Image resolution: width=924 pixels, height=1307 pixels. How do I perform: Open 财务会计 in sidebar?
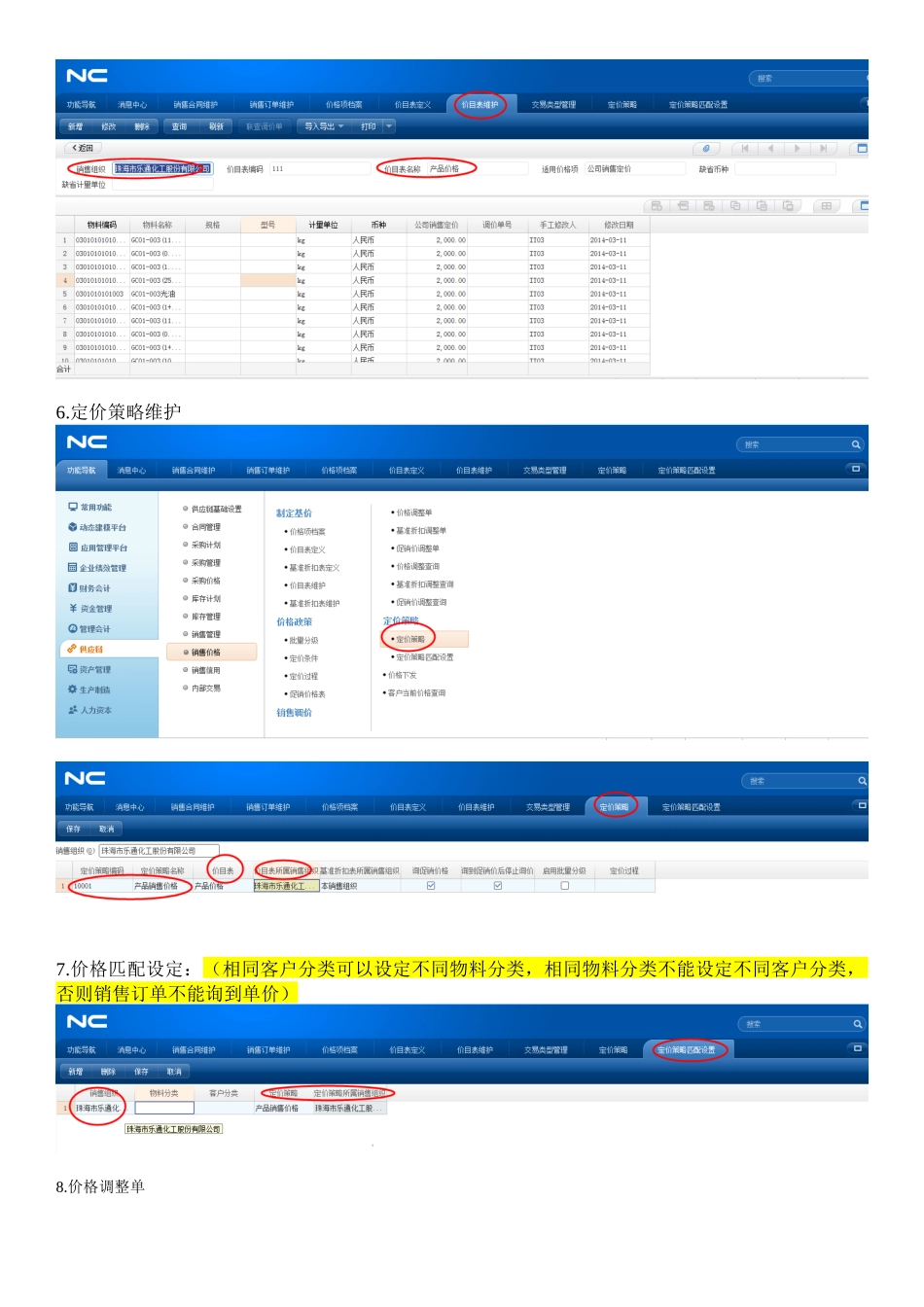[89, 588]
